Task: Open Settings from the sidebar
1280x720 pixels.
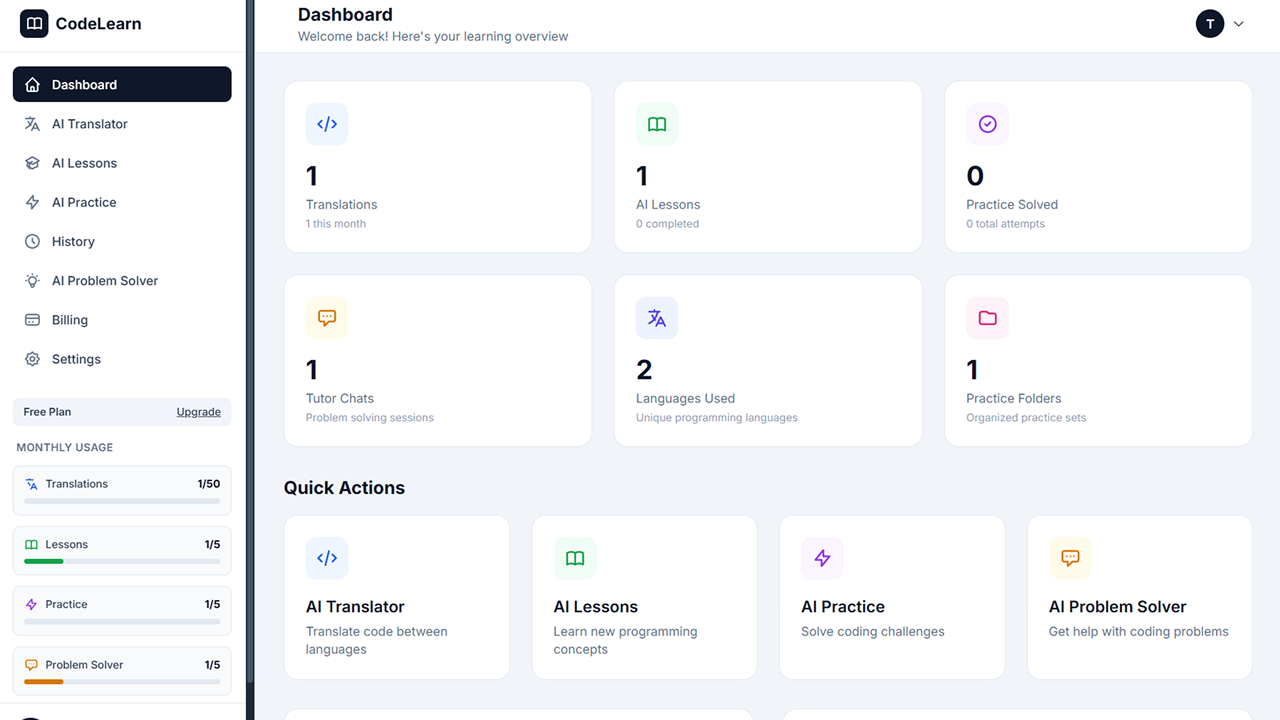Action: (76, 359)
